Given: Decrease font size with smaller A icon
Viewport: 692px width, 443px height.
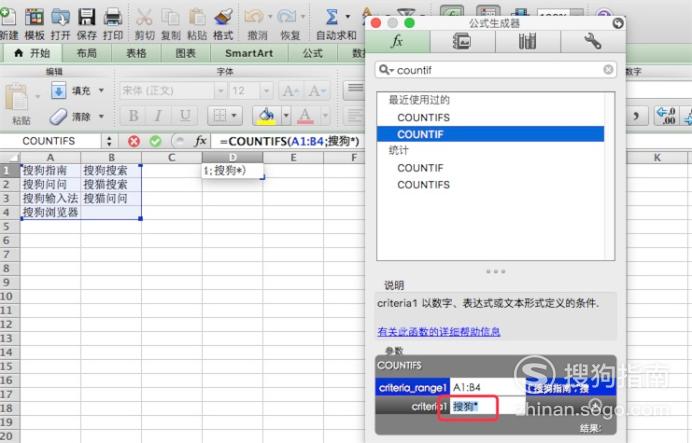Looking at the screenshot, I should coord(316,91).
